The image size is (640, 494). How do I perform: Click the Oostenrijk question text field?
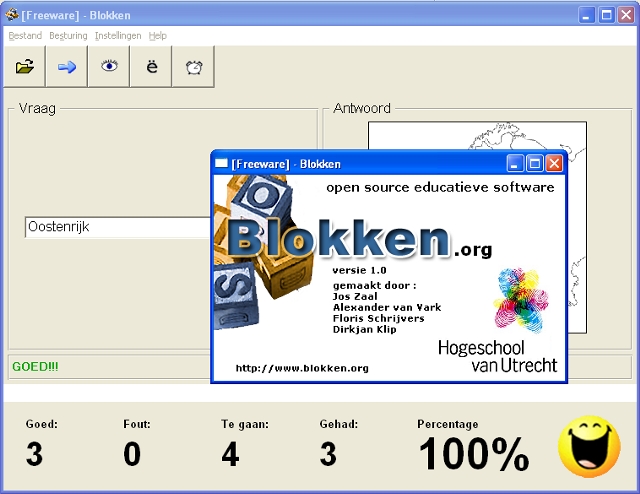tap(115, 227)
